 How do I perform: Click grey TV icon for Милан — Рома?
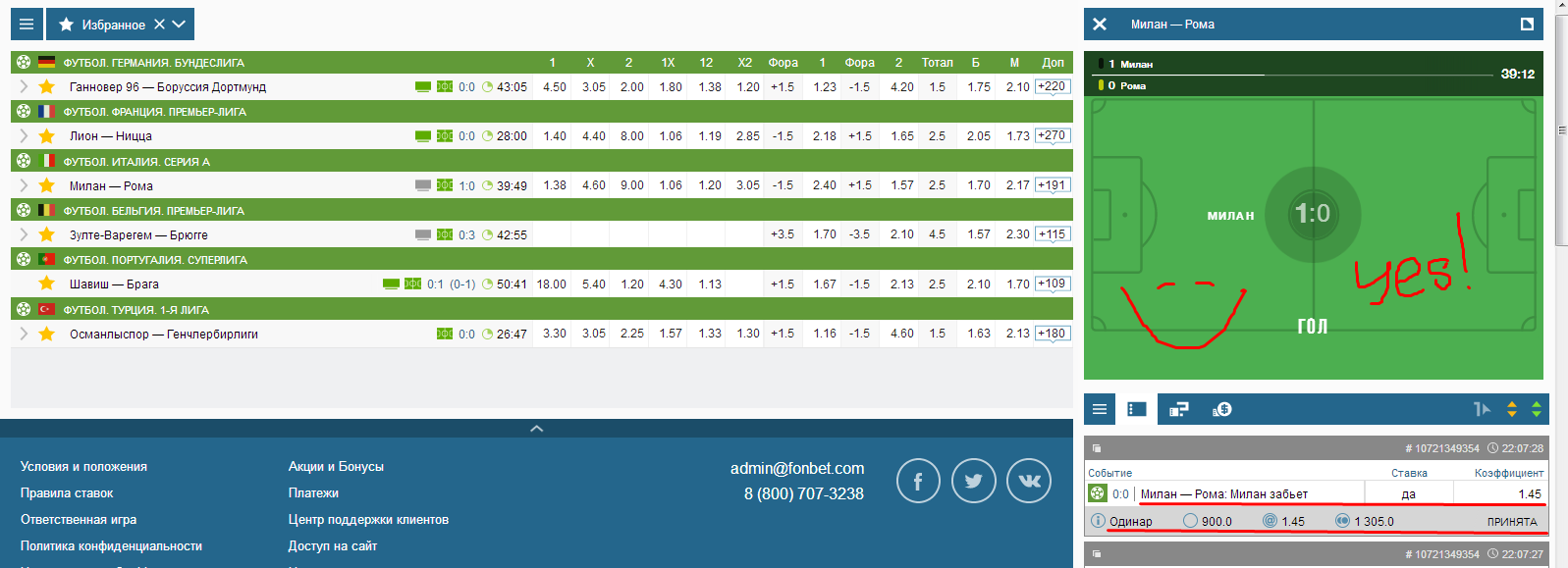423,185
